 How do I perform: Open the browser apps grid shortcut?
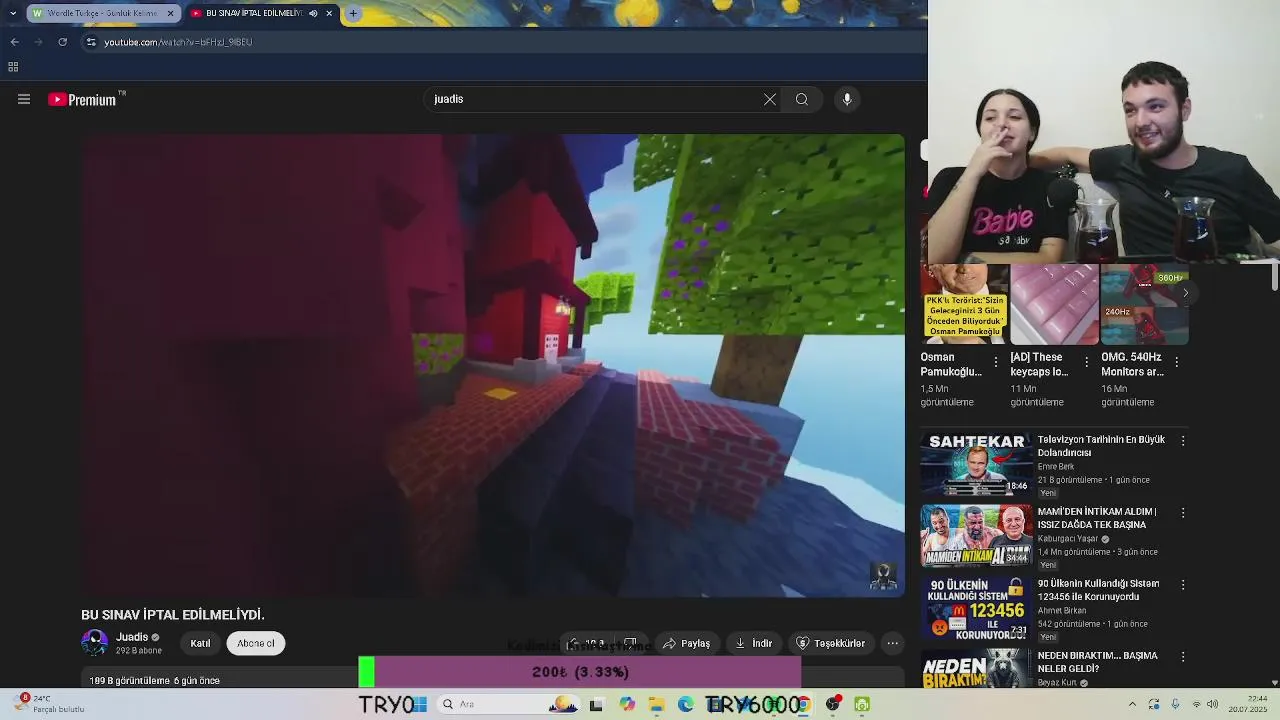tap(13, 67)
